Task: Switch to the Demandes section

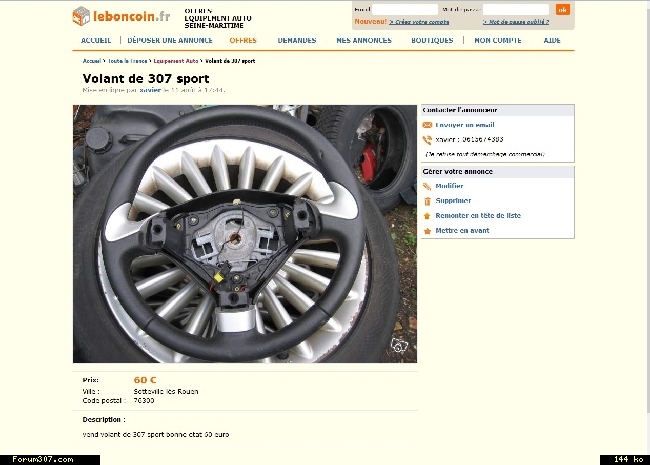Action: pyautogui.click(x=297, y=40)
